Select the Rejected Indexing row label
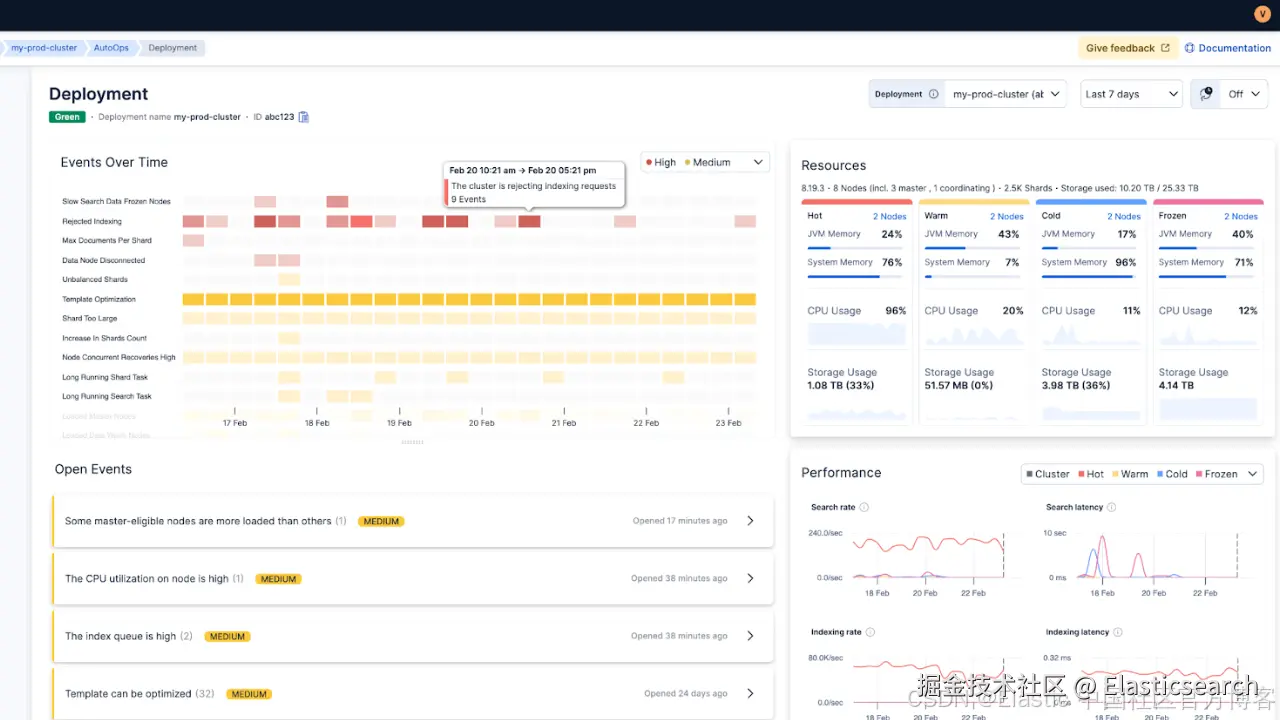 click(92, 221)
